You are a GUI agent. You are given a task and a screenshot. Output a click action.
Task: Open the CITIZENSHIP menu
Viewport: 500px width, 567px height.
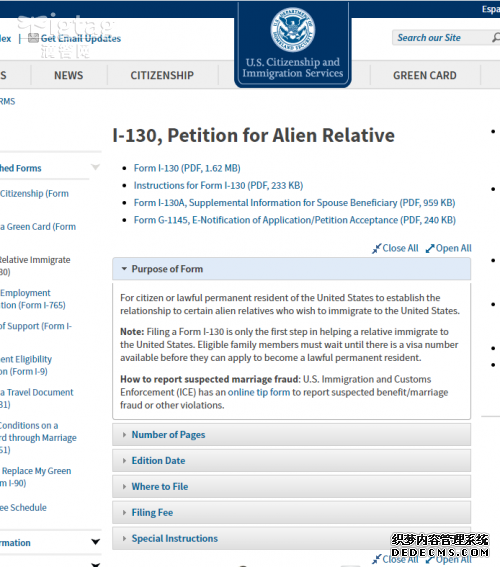(162, 75)
